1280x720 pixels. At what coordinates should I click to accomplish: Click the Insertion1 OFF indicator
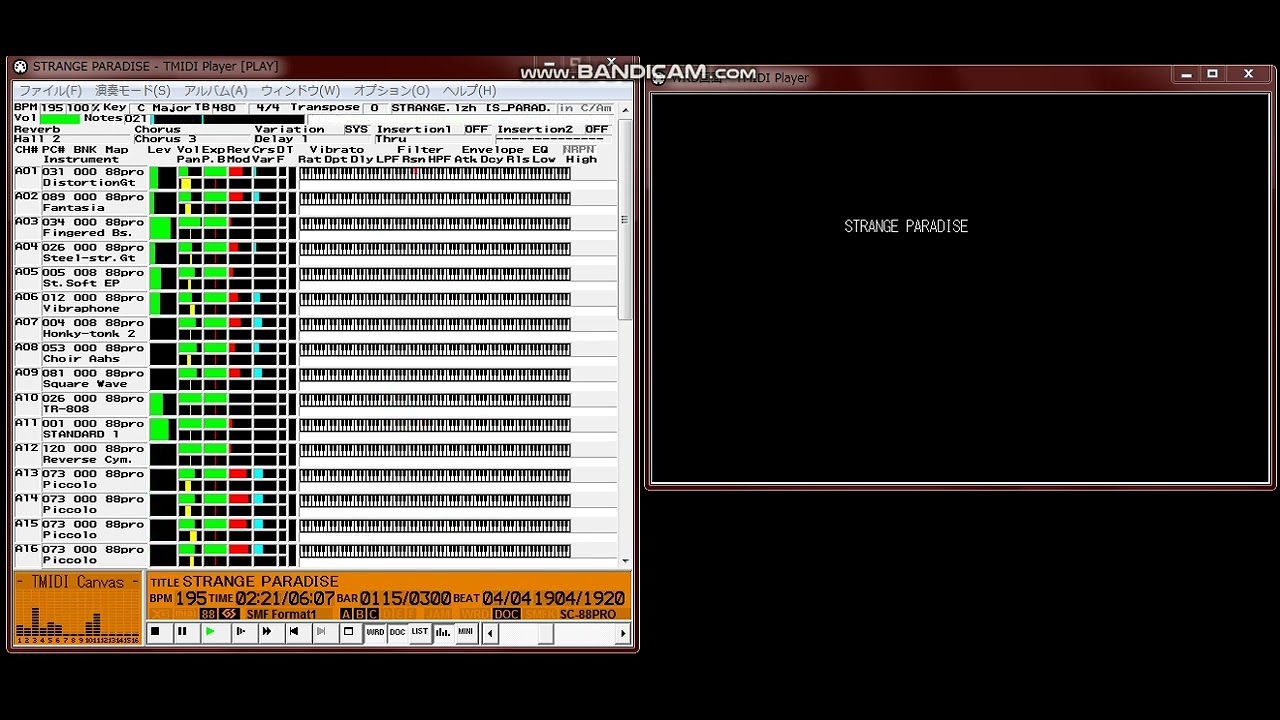click(x=476, y=129)
